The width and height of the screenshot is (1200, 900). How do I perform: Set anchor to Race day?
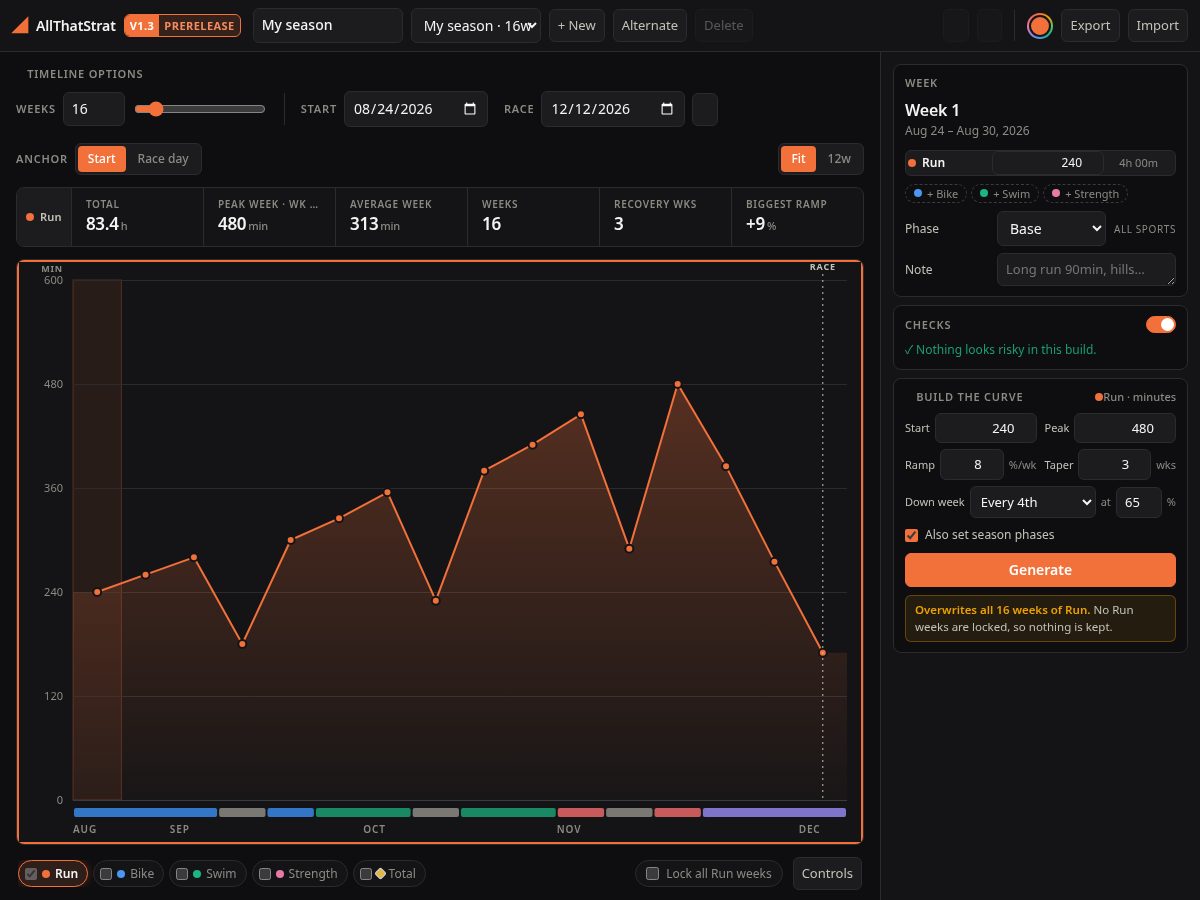pyautogui.click(x=163, y=159)
